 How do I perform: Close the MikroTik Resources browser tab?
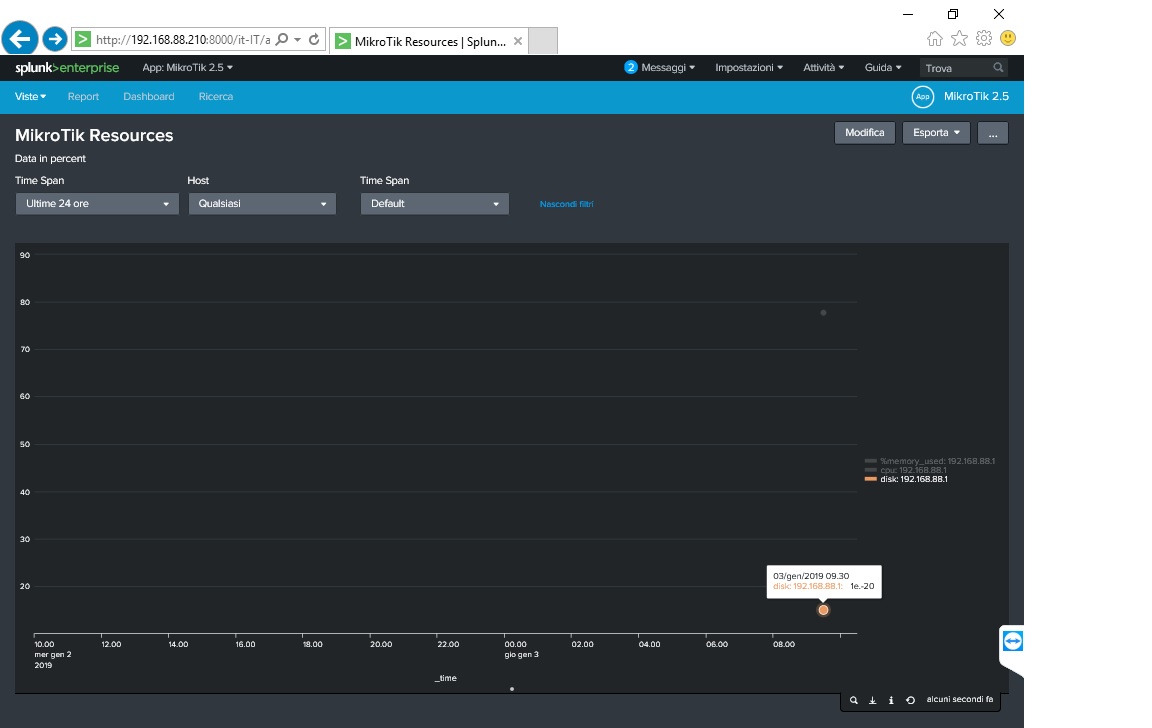pos(518,41)
